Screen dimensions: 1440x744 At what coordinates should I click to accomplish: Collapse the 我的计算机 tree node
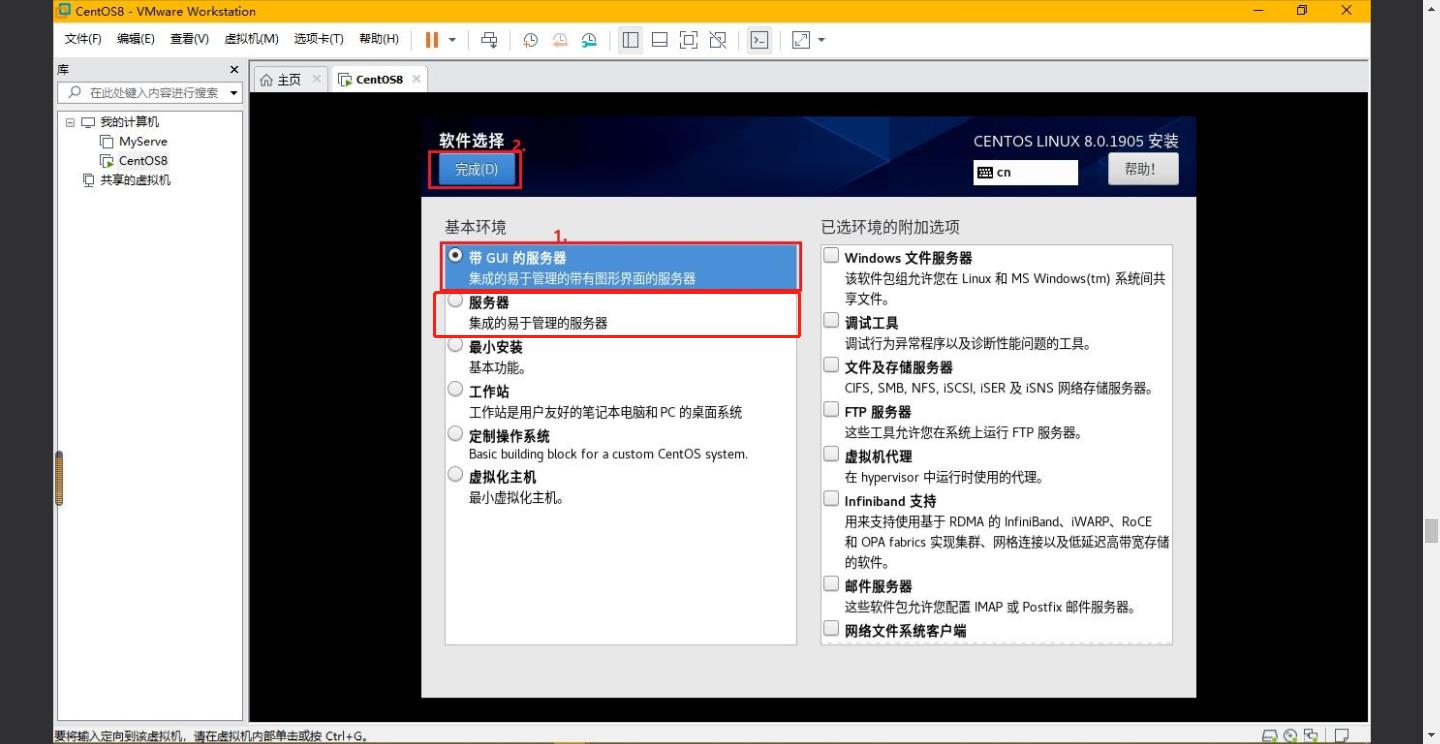70,122
